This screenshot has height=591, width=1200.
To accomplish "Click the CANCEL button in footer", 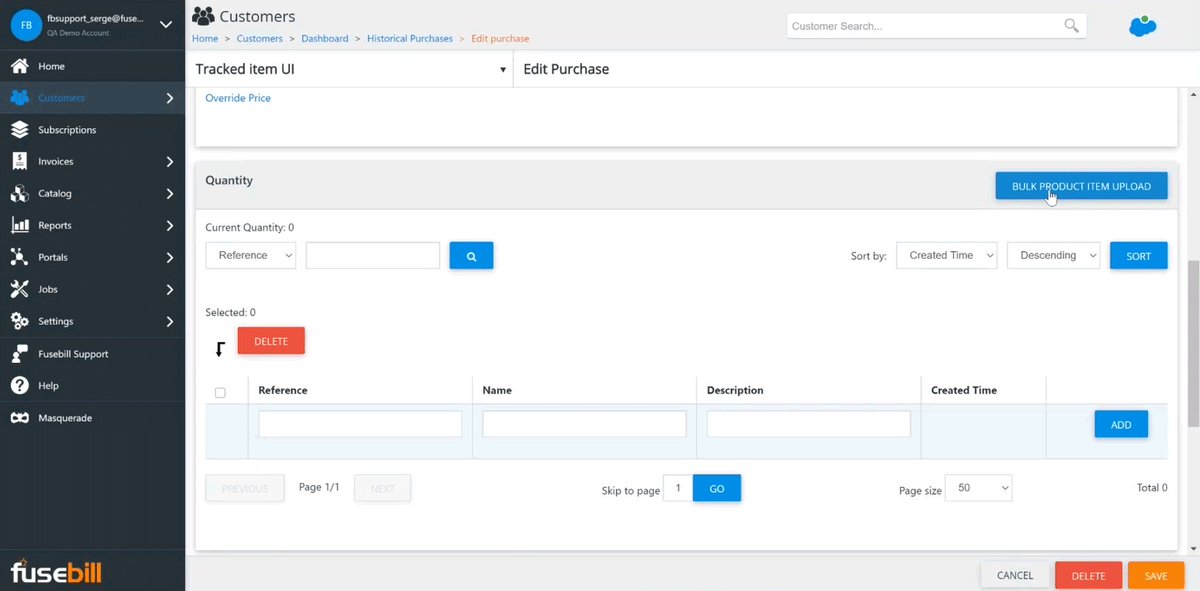I will click(1015, 576).
